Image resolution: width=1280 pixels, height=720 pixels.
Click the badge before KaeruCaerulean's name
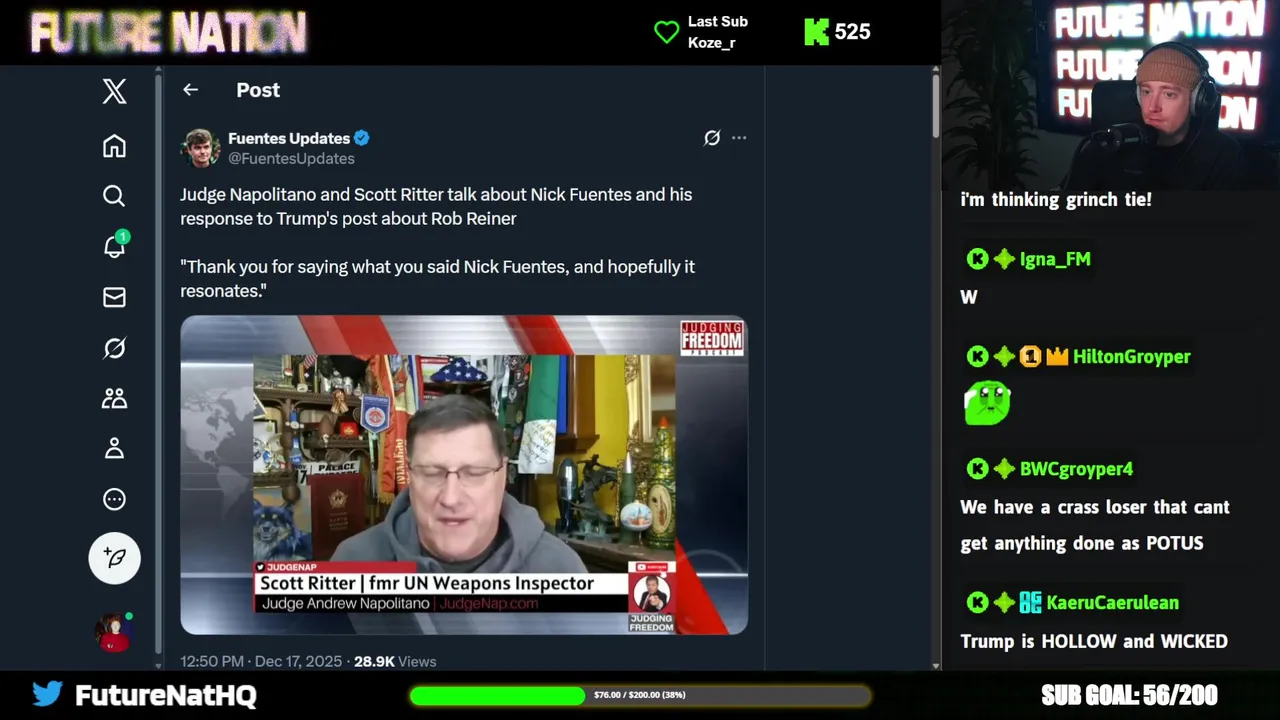1031,602
